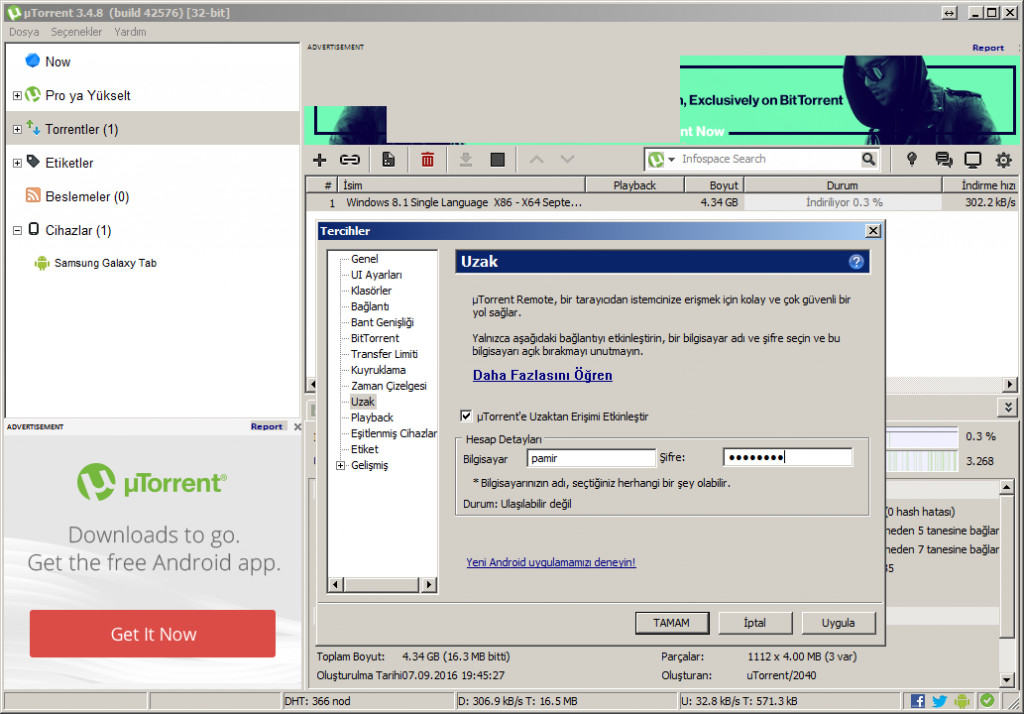Select Playback in preferences tree
Image resolution: width=1024 pixels, height=714 pixels.
point(372,417)
